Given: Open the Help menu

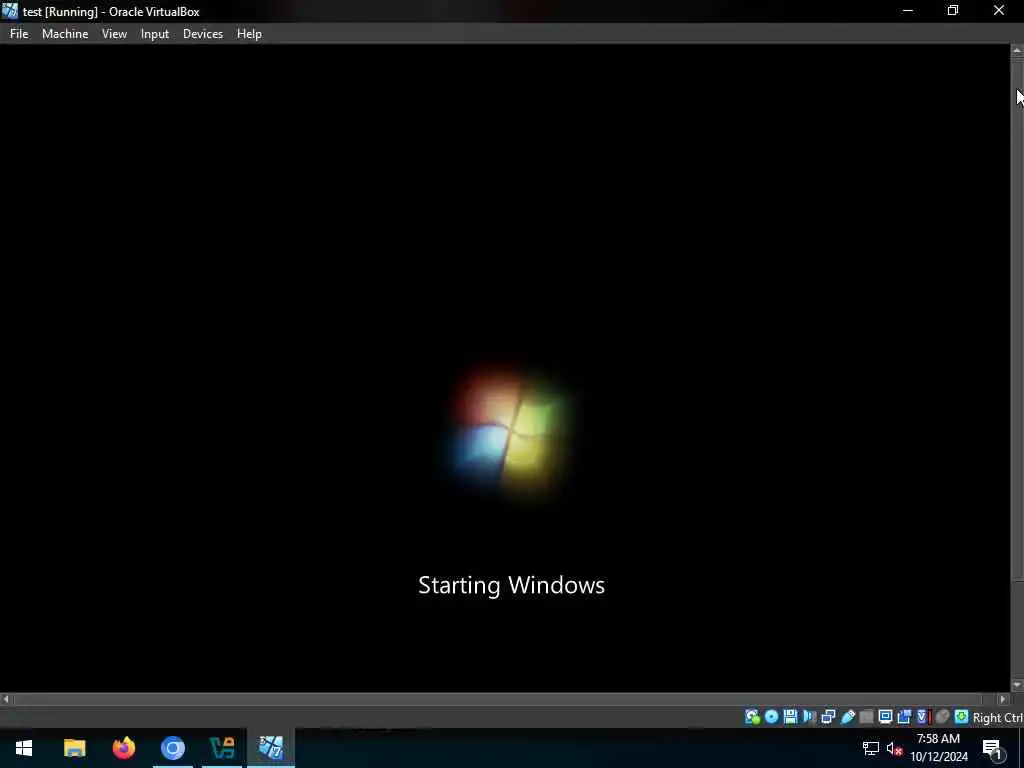Looking at the screenshot, I should click(x=249, y=34).
